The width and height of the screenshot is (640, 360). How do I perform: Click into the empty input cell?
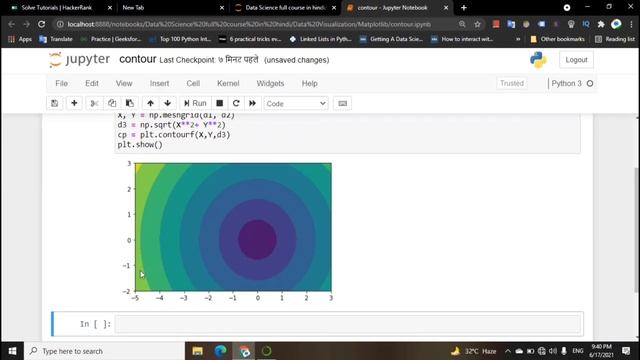(347, 324)
